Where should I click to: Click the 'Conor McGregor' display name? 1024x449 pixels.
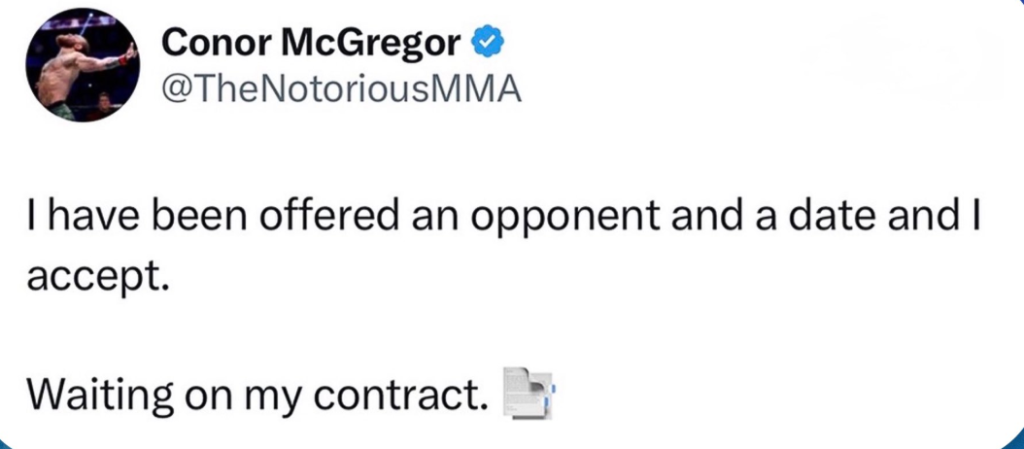310,42
